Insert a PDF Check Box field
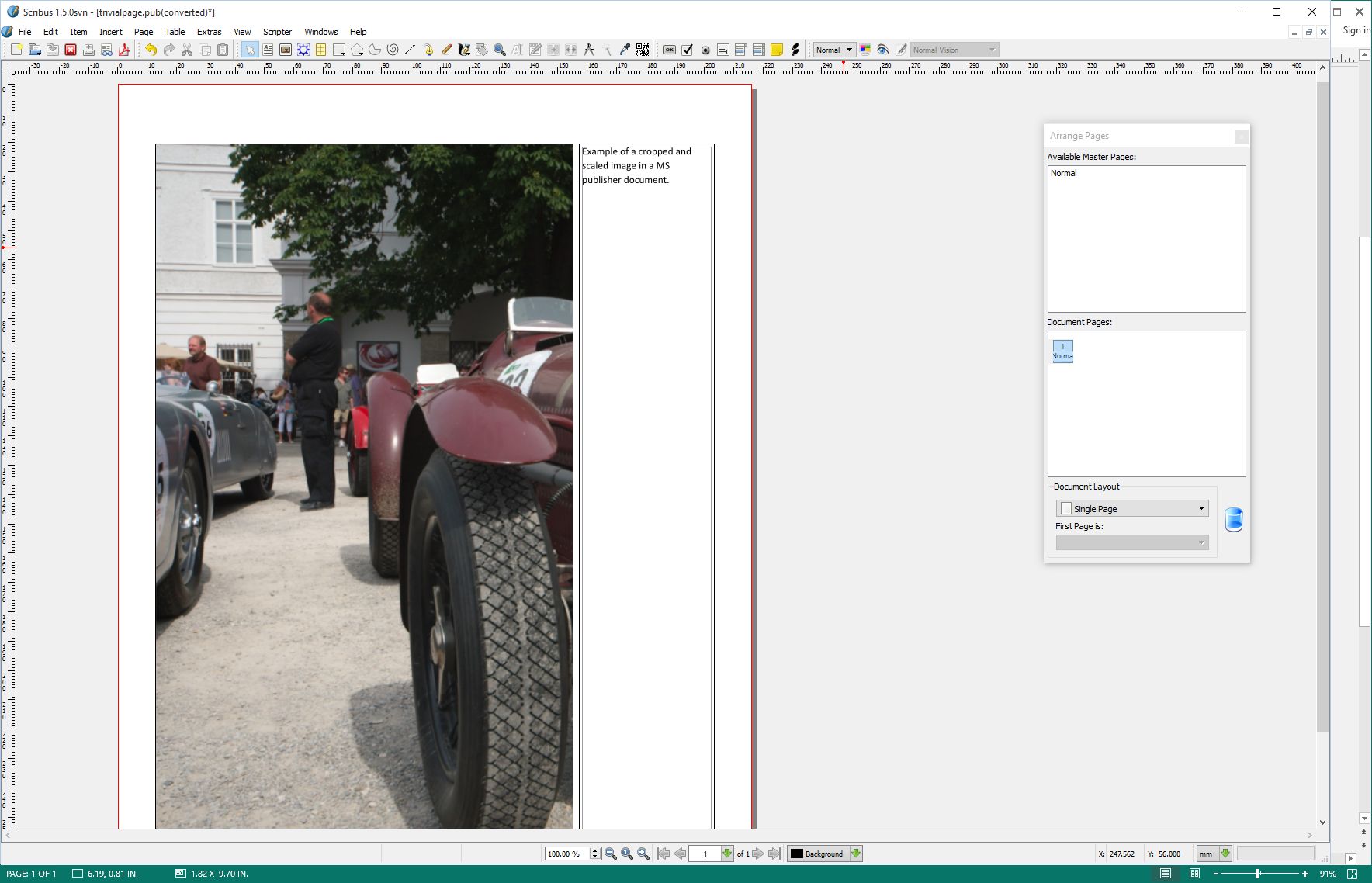 pos(687,50)
